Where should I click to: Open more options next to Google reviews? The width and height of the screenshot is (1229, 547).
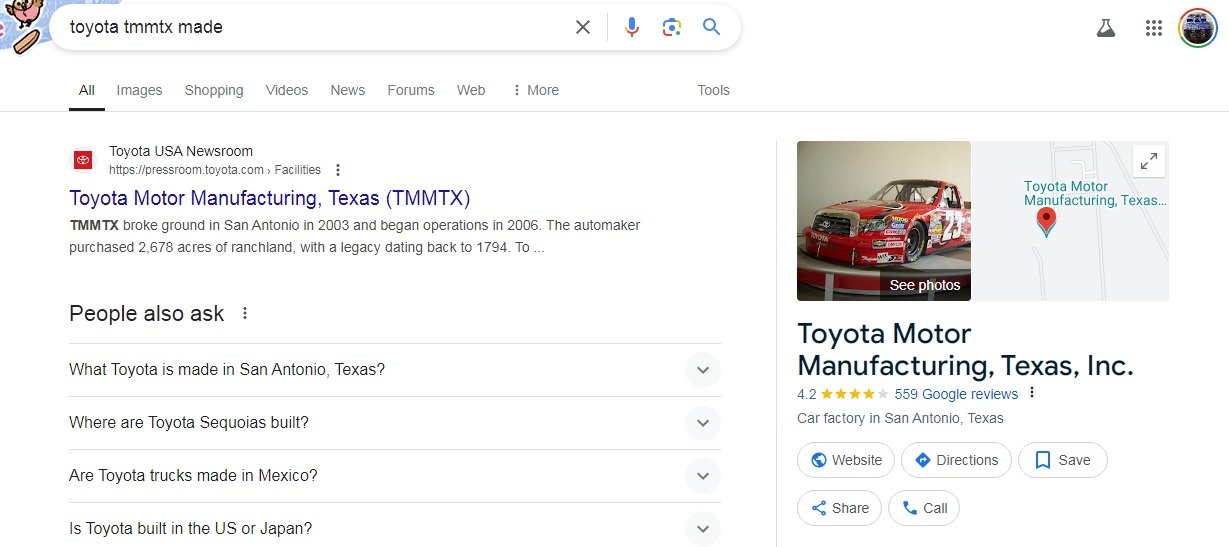coord(1033,393)
